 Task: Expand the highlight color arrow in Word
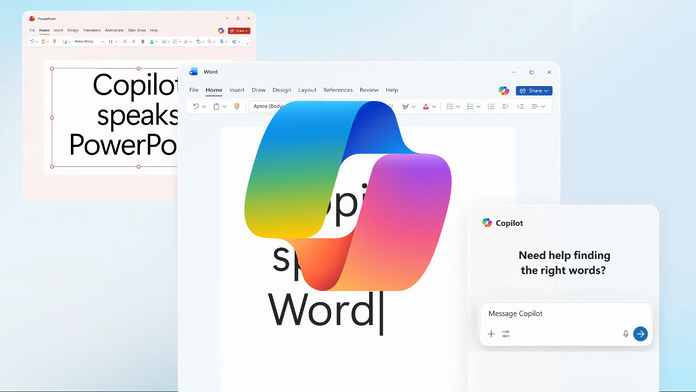tap(413, 107)
